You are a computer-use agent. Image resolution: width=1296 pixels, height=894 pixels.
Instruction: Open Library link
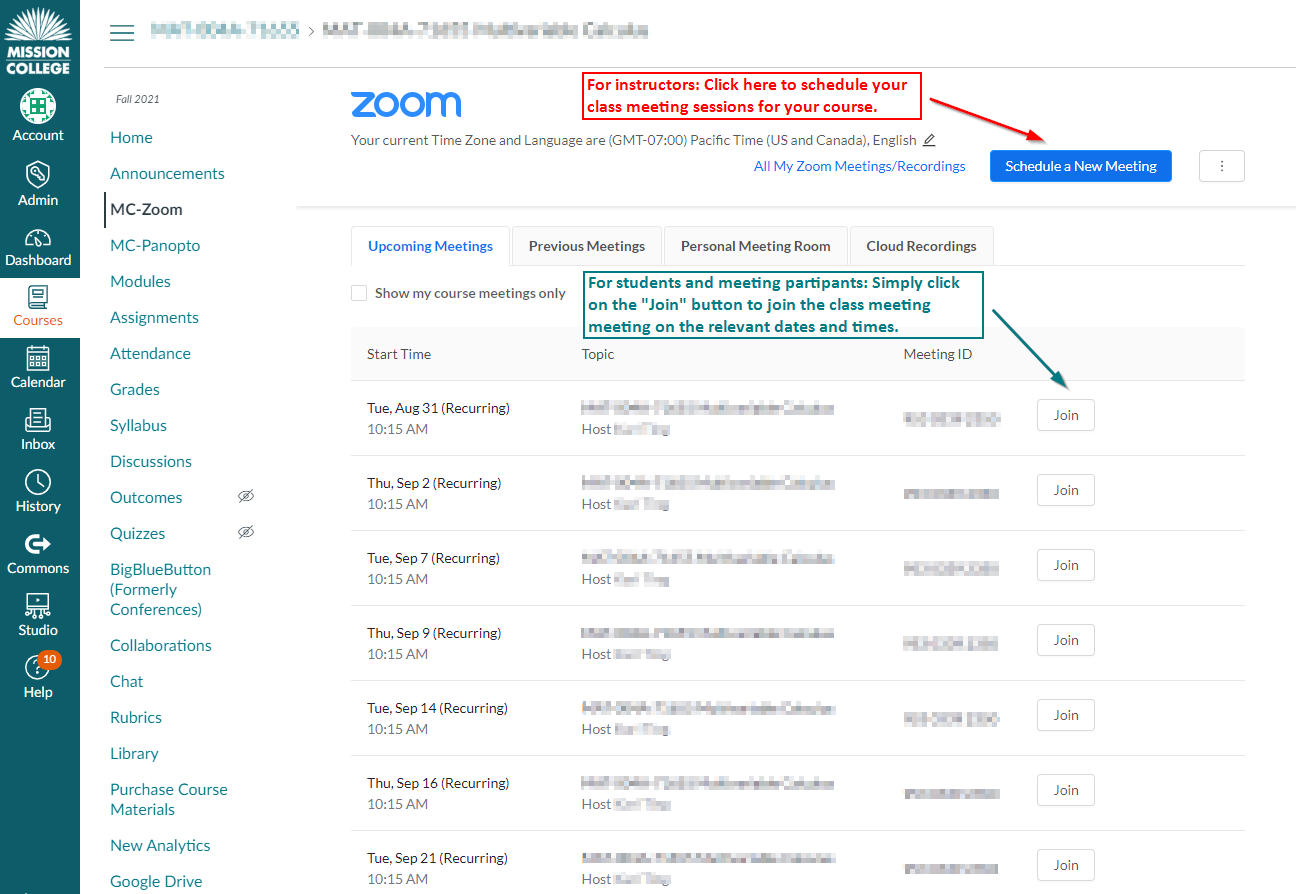tap(134, 753)
